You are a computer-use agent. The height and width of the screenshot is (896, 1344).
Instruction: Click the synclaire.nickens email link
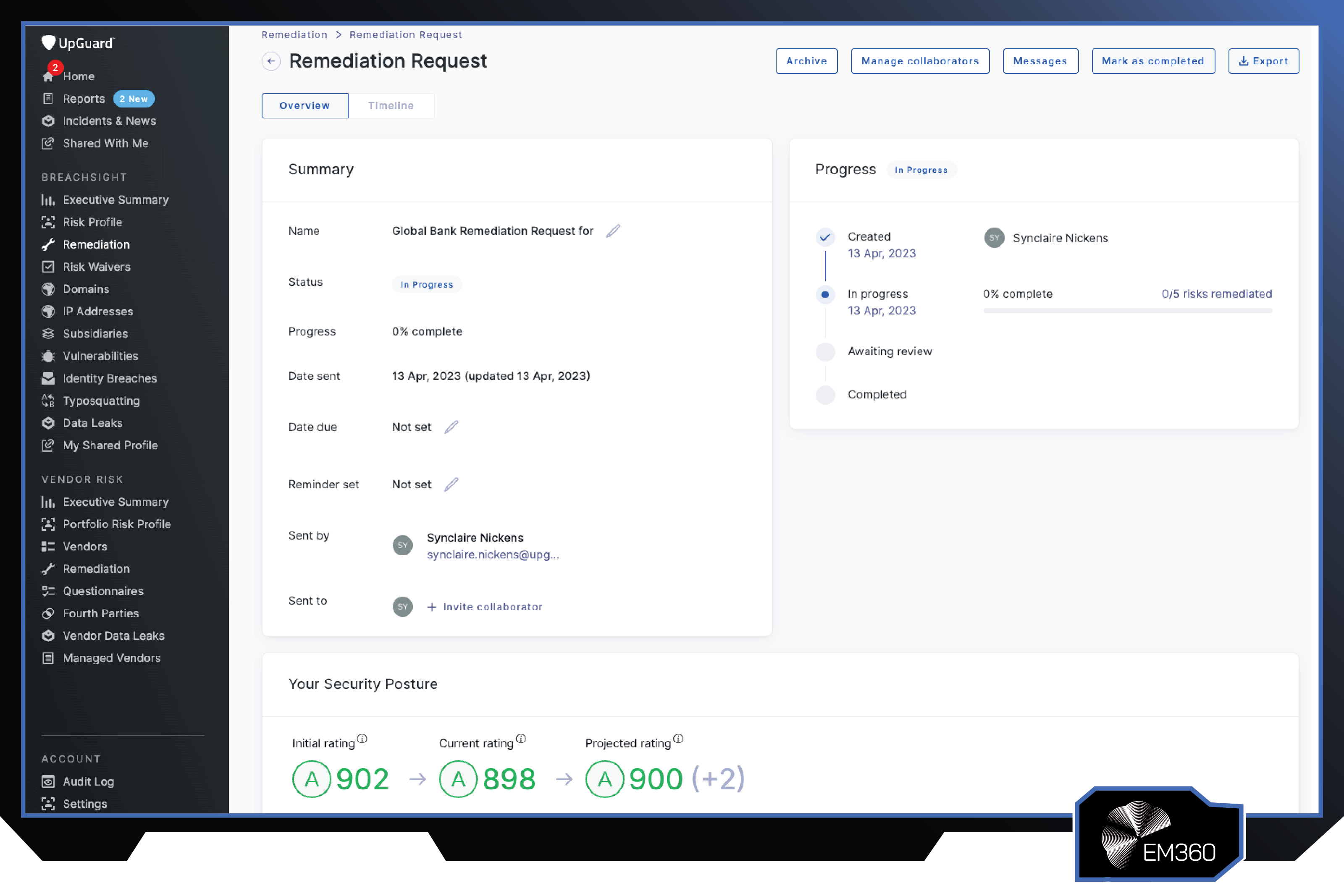click(x=493, y=554)
